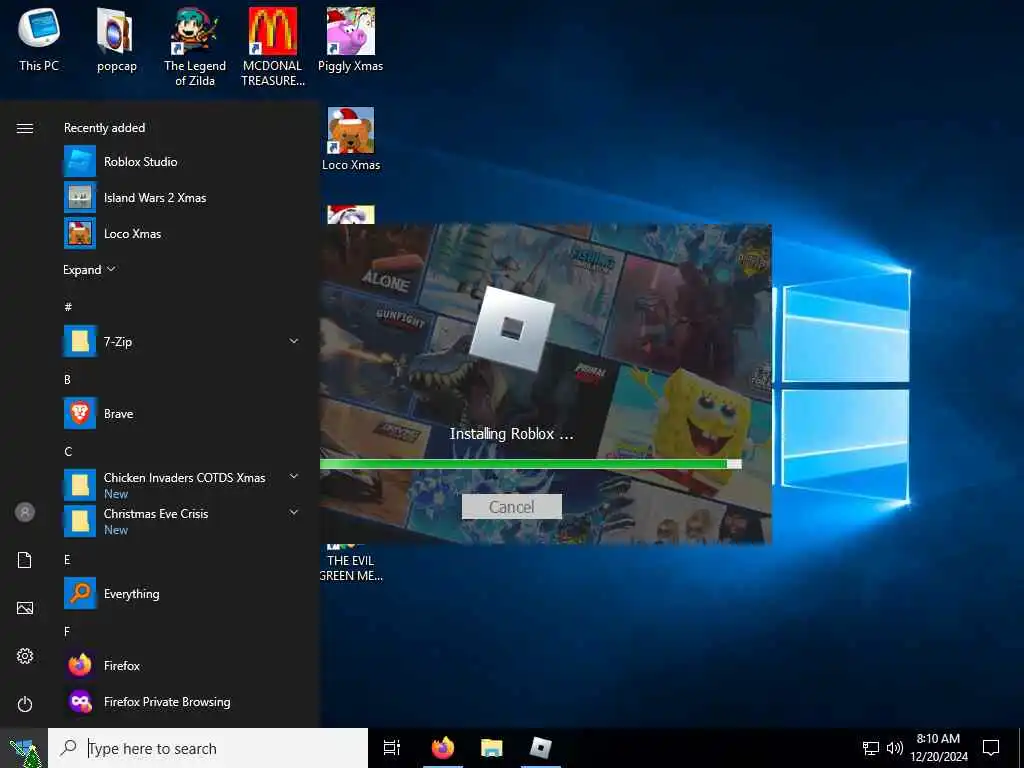Open the 7-Zip folder entry
Screen dimensions: 1024x768
(x=182, y=342)
